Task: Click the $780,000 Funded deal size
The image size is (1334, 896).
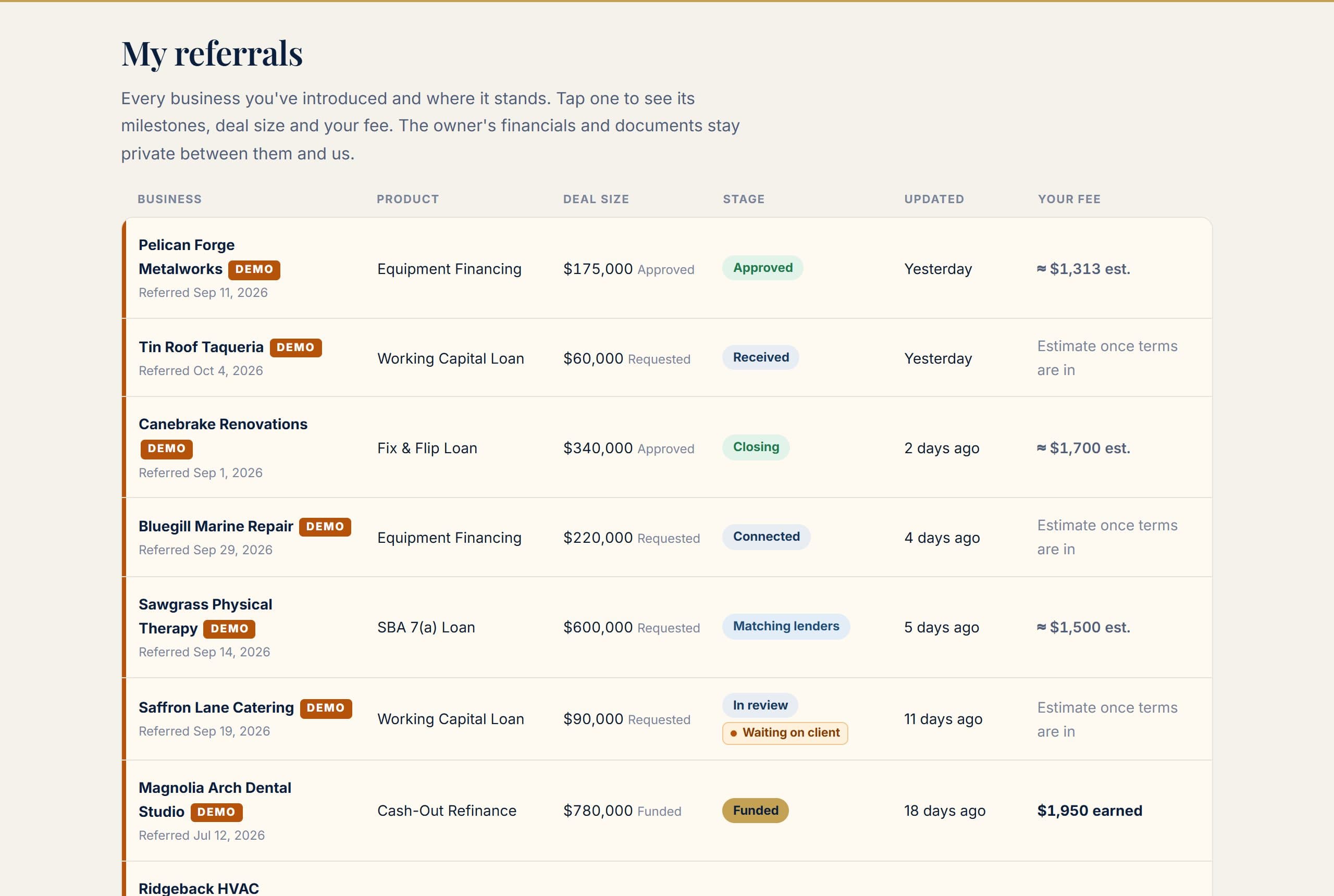Action: tap(622, 812)
